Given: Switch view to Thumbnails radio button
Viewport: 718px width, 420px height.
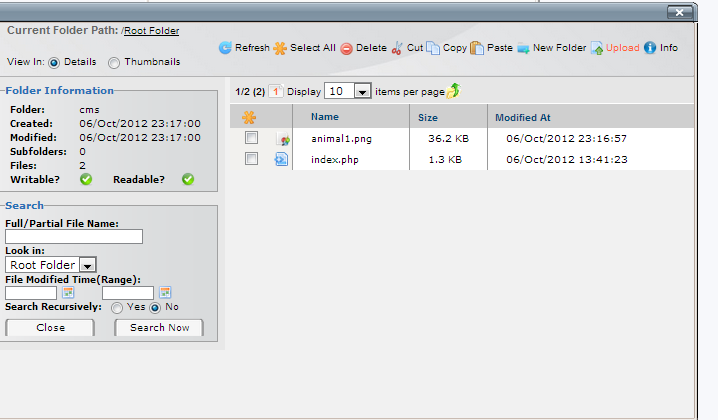Looking at the screenshot, I should click(x=114, y=62).
